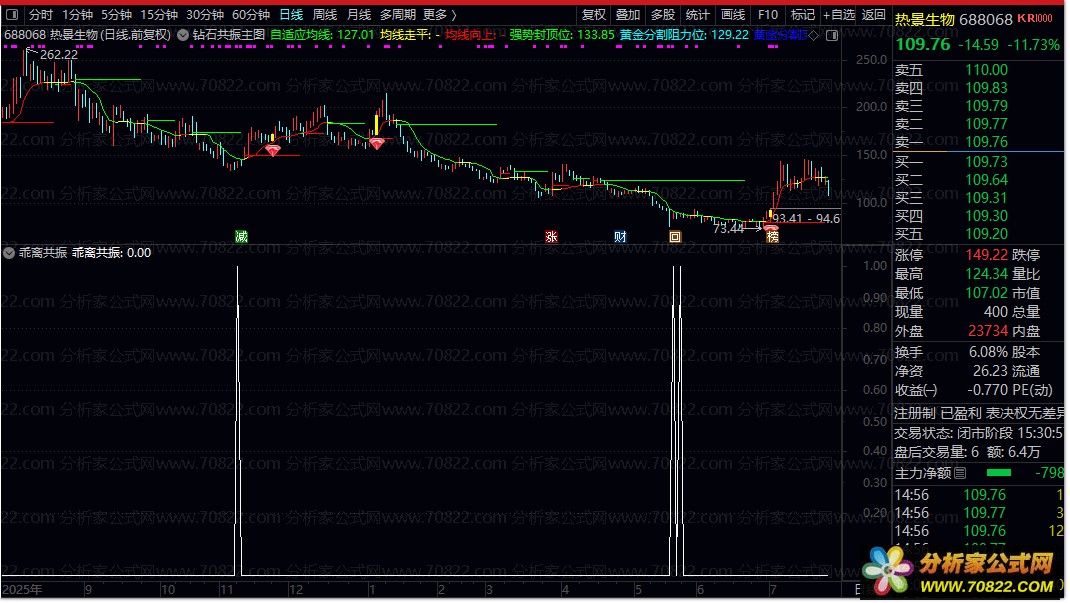Click the 卖一 price 109.76

point(986,142)
